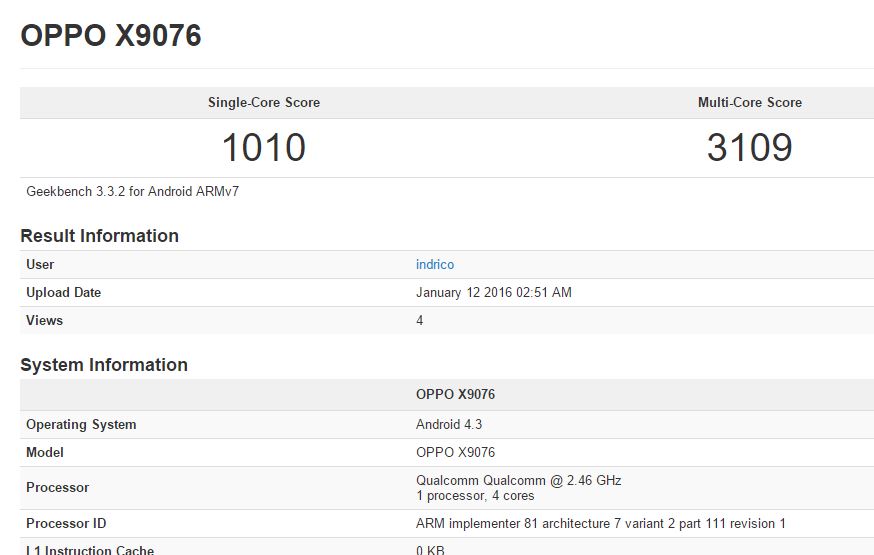Click the User row label
The image size is (874, 555).
[40, 265]
